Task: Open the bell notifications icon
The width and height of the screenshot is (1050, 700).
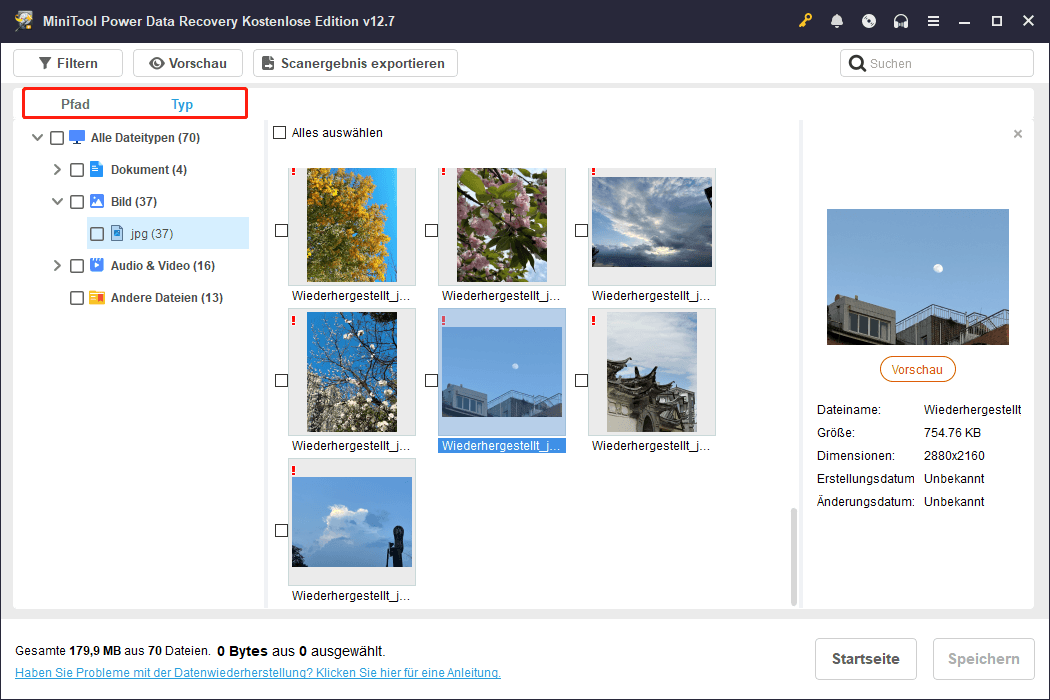Action: pos(837,21)
